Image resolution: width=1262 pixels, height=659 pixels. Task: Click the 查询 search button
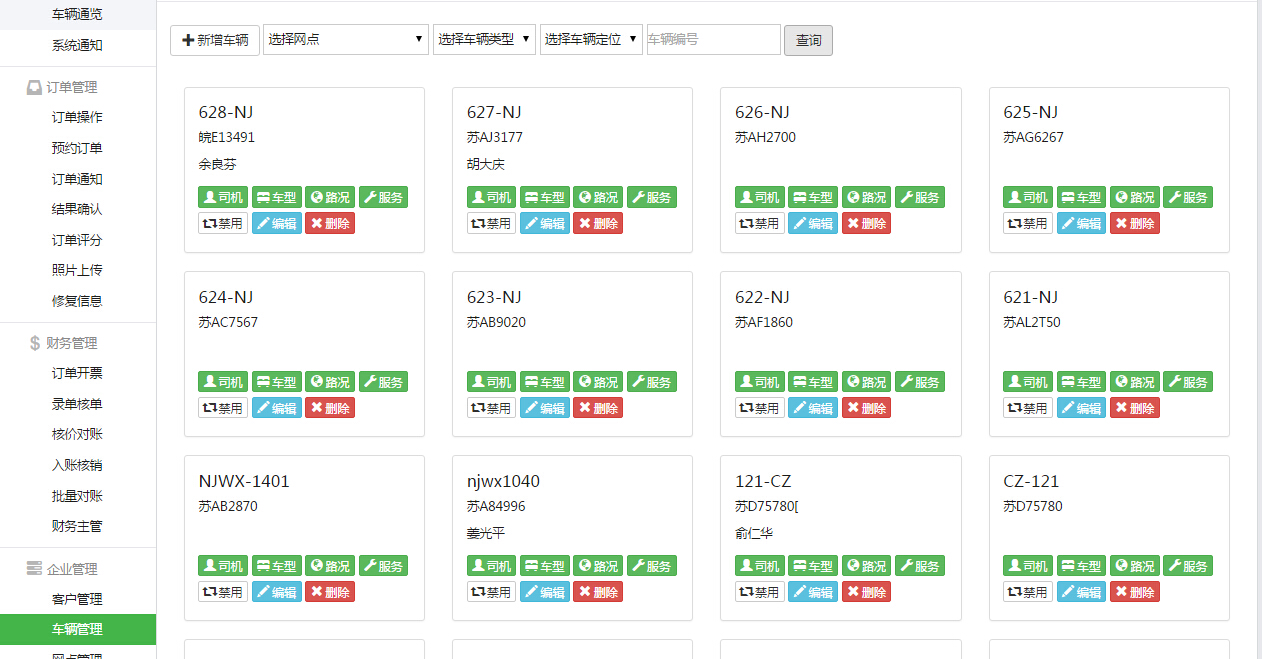click(808, 40)
